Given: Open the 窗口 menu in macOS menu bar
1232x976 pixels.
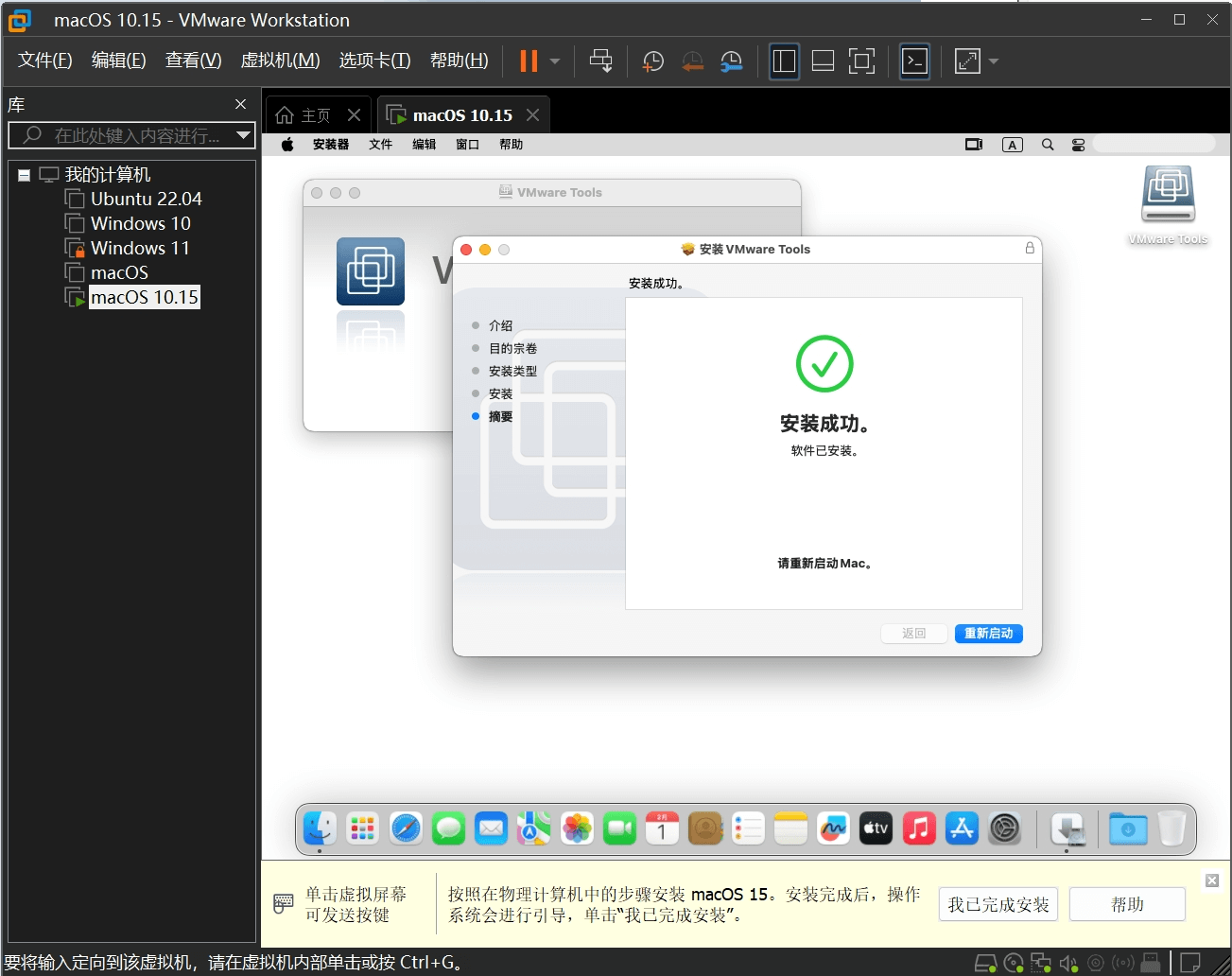Looking at the screenshot, I should click(x=467, y=145).
